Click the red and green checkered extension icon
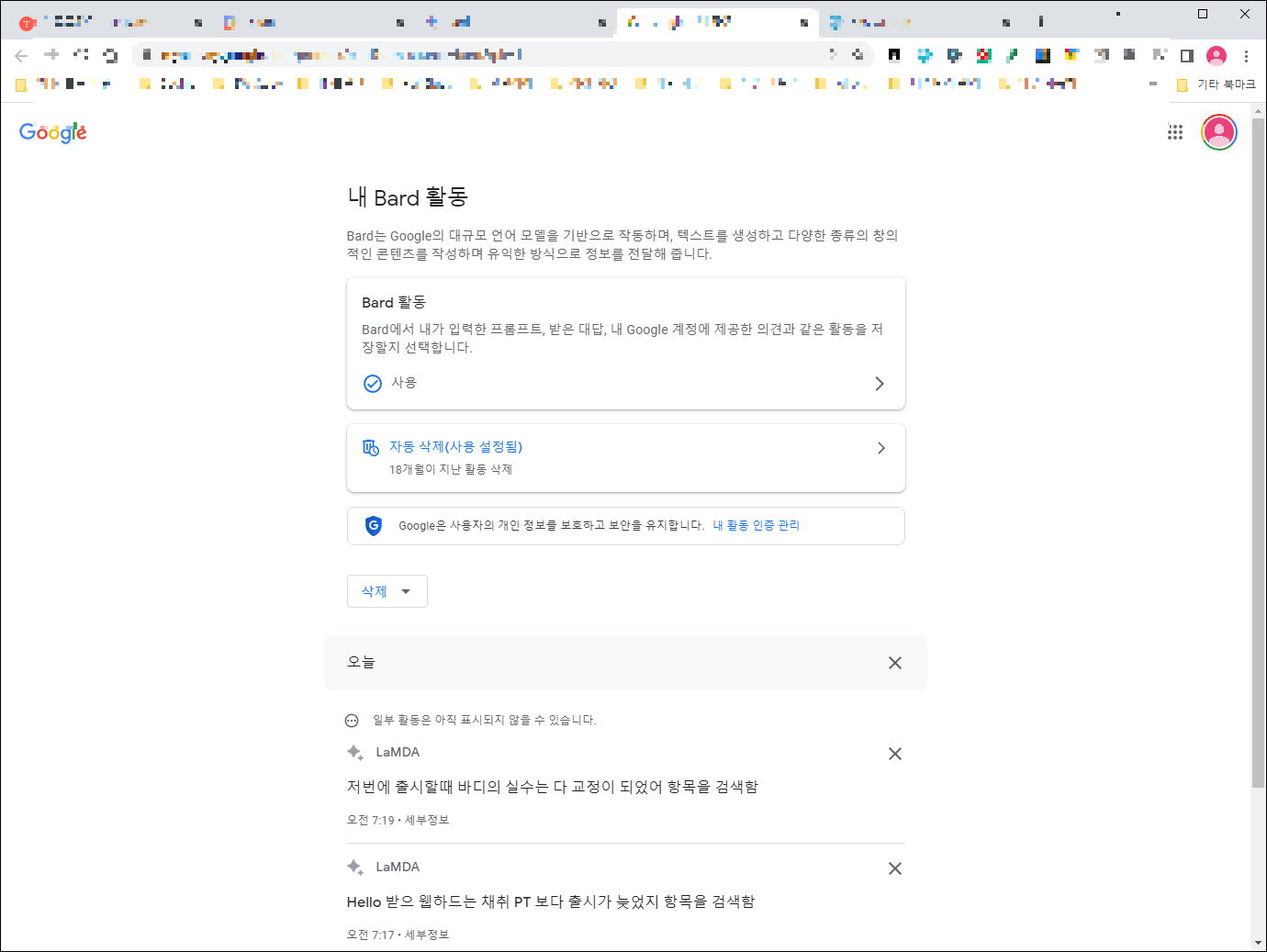The image size is (1267, 952). 983,56
